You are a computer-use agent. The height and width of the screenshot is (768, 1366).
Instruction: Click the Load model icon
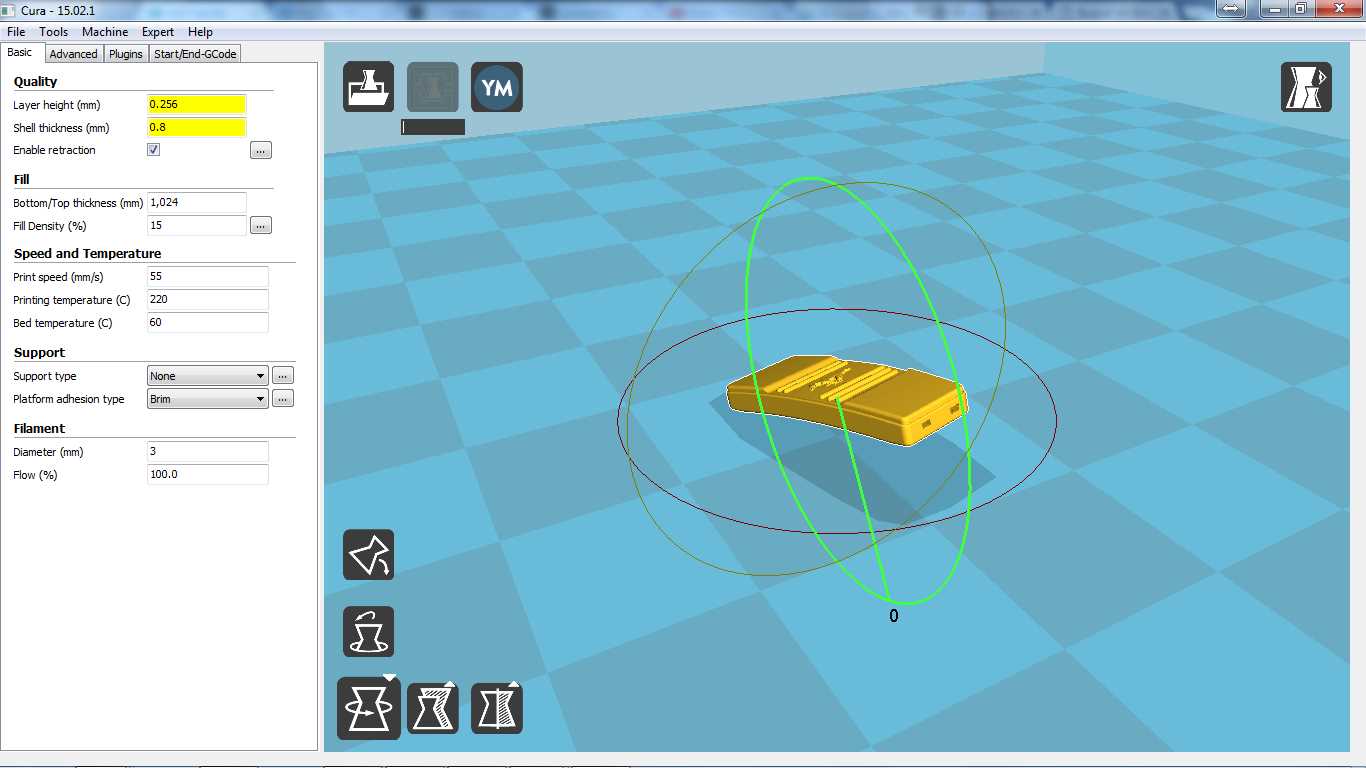click(x=368, y=87)
